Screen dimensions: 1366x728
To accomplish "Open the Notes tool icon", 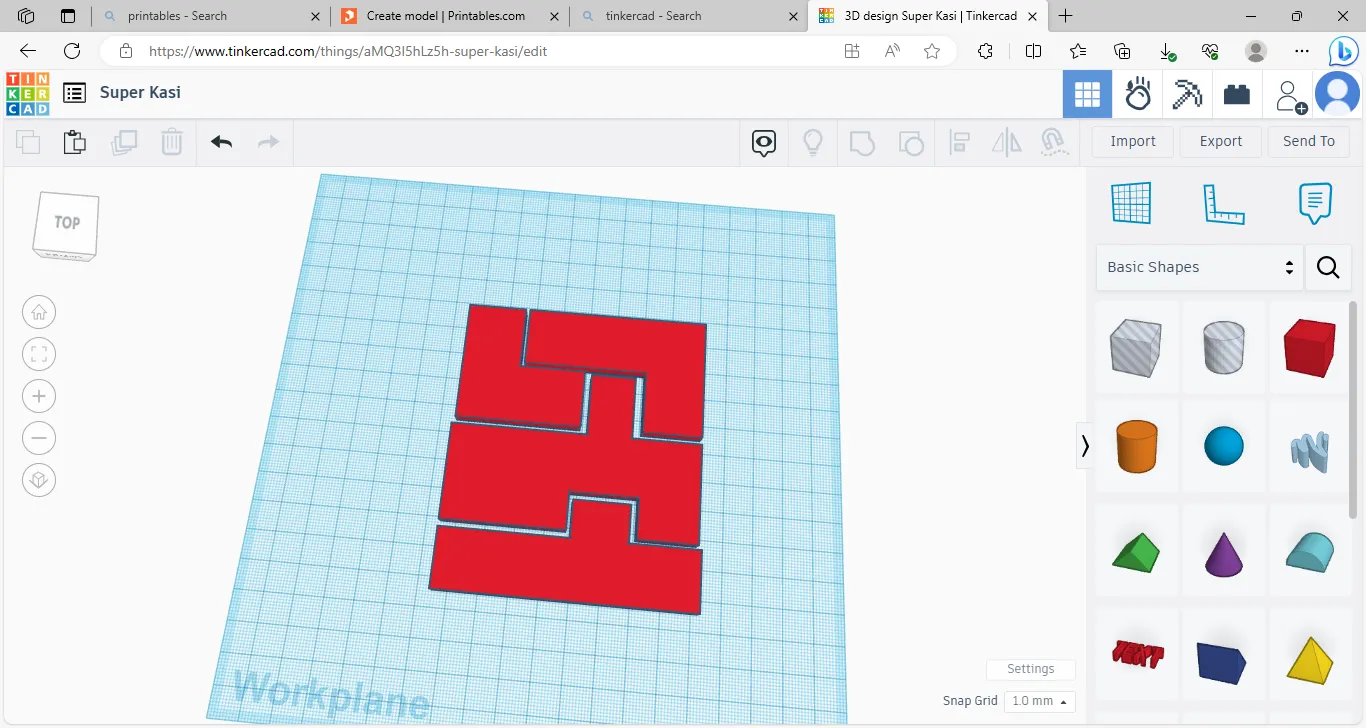I will [1315, 204].
